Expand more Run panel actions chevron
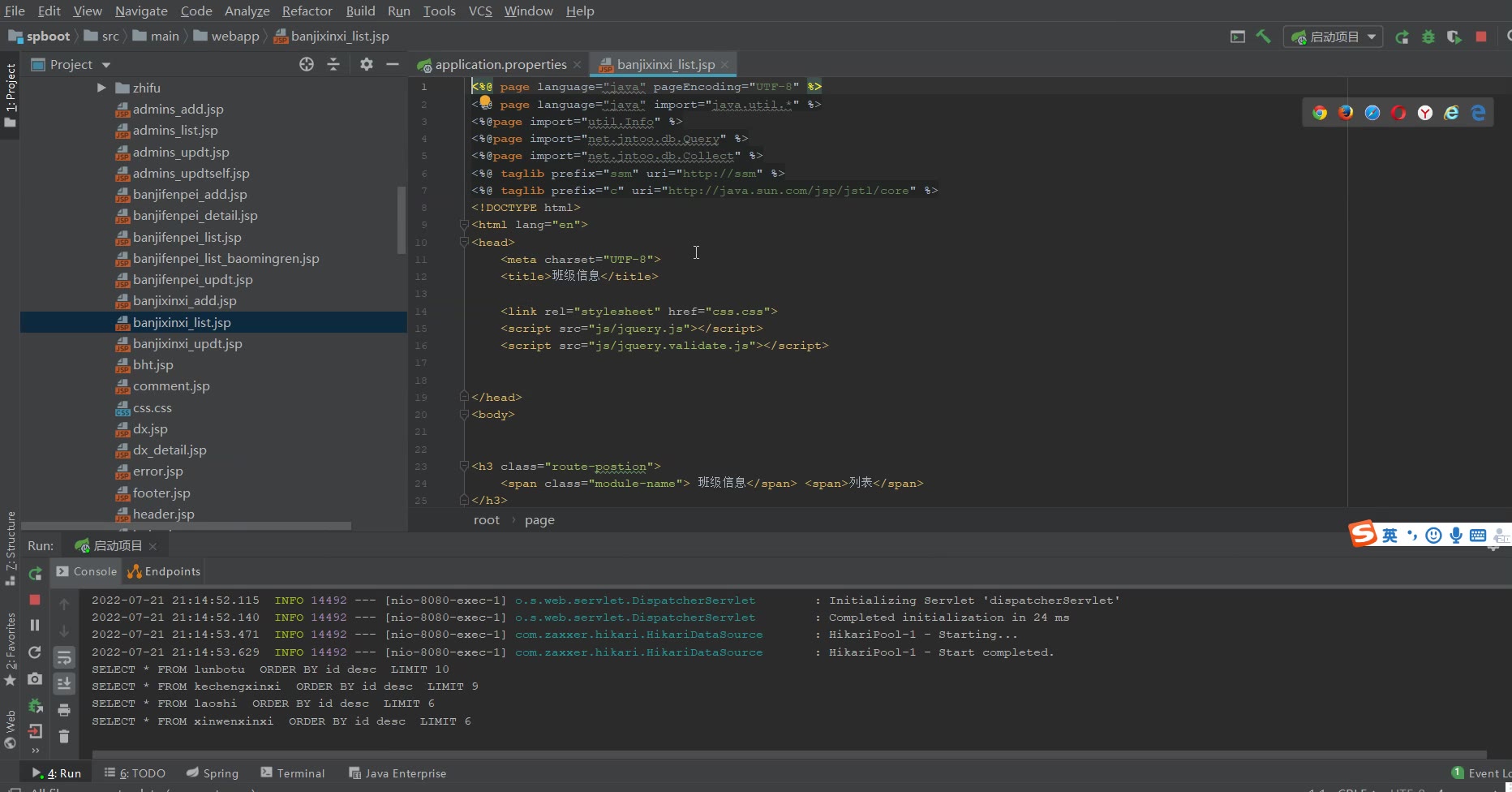 [x=35, y=751]
